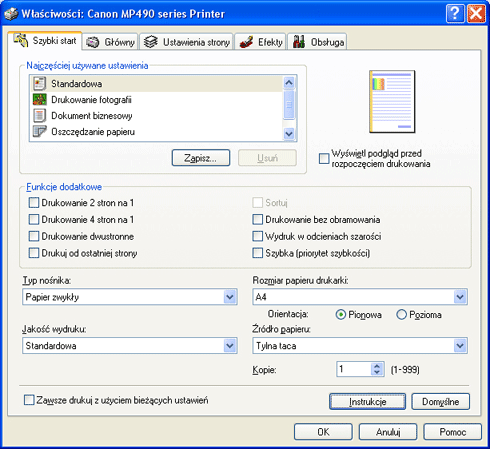Open the Typ nośnika dropdown
The height and width of the screenshot is (449, 490).
pyautogui.click(x=230, y=297)
